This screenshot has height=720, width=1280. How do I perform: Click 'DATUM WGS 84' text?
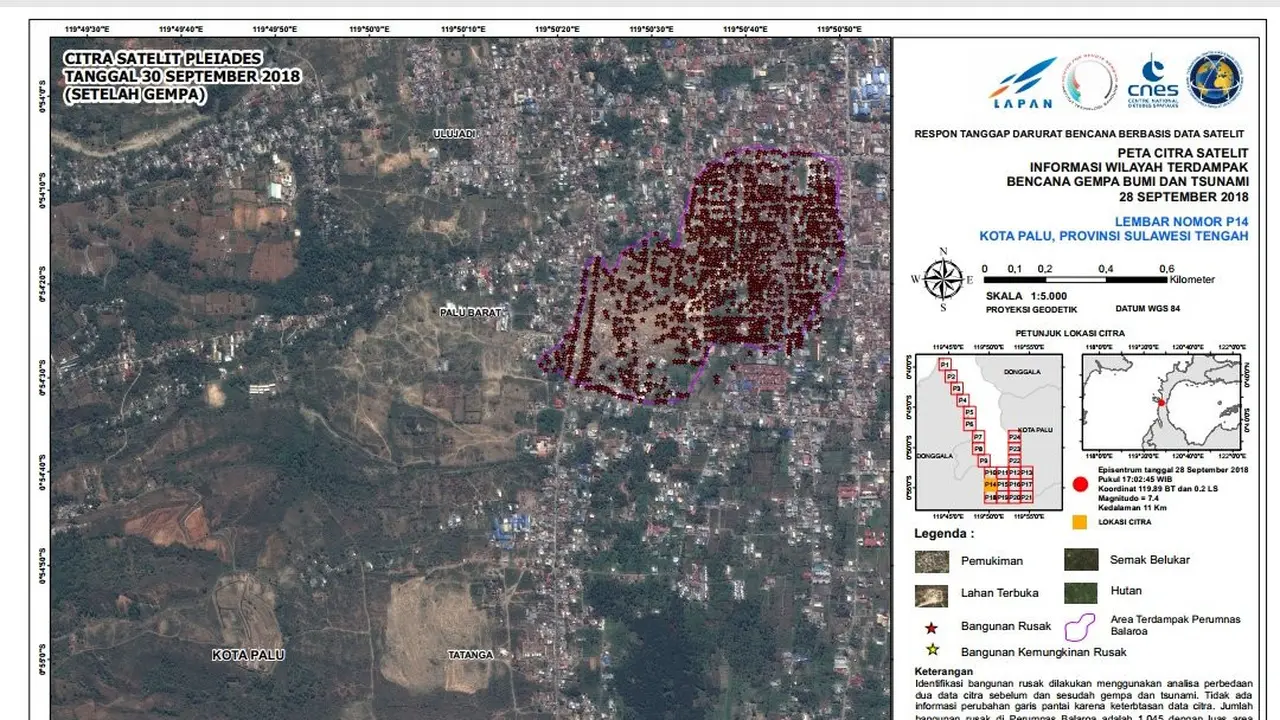pyautogui.click(x=1150, y=310)
